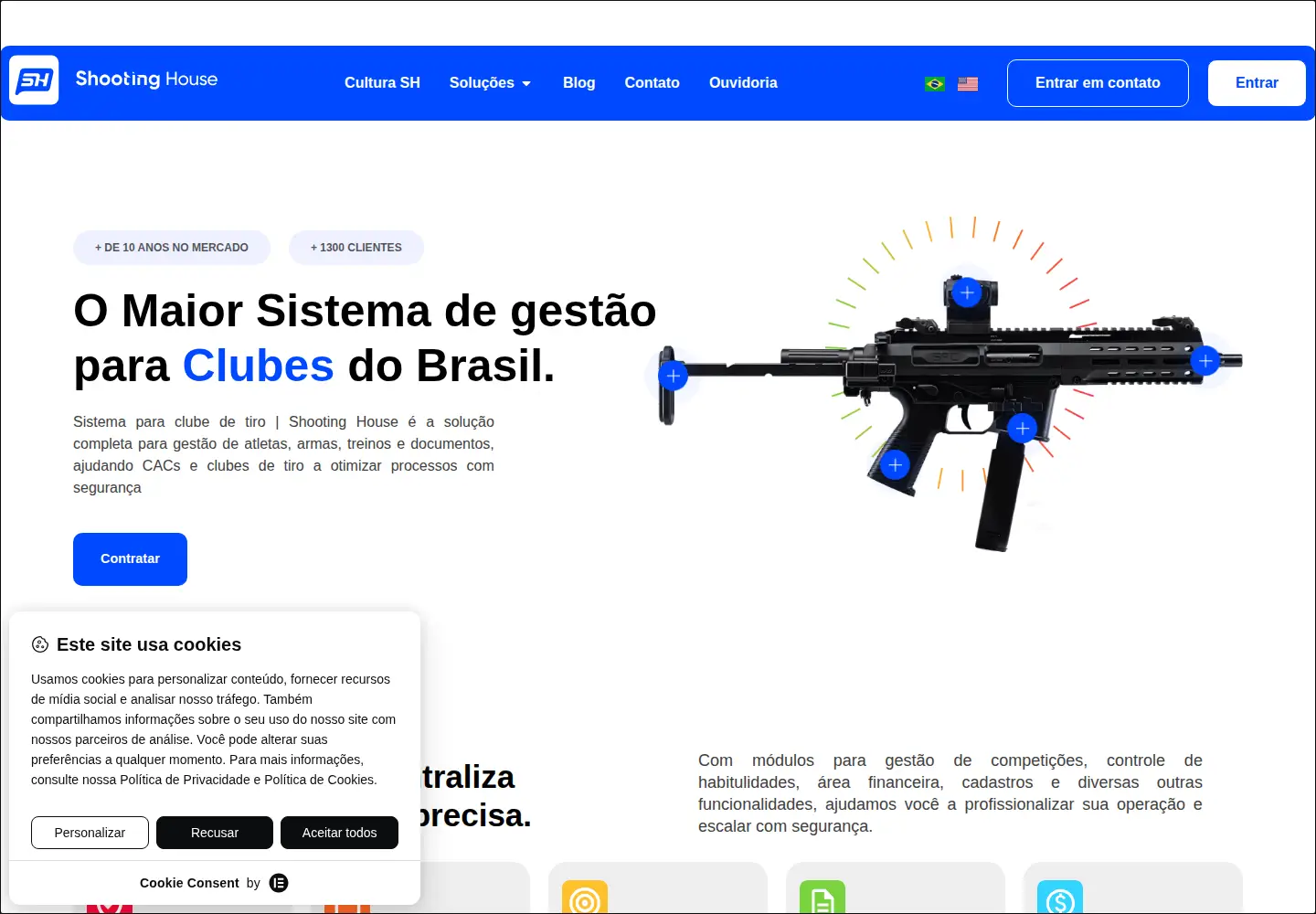Click the SH logo icon
This screenshot has height=914, width=1316.
pos(34,80)
